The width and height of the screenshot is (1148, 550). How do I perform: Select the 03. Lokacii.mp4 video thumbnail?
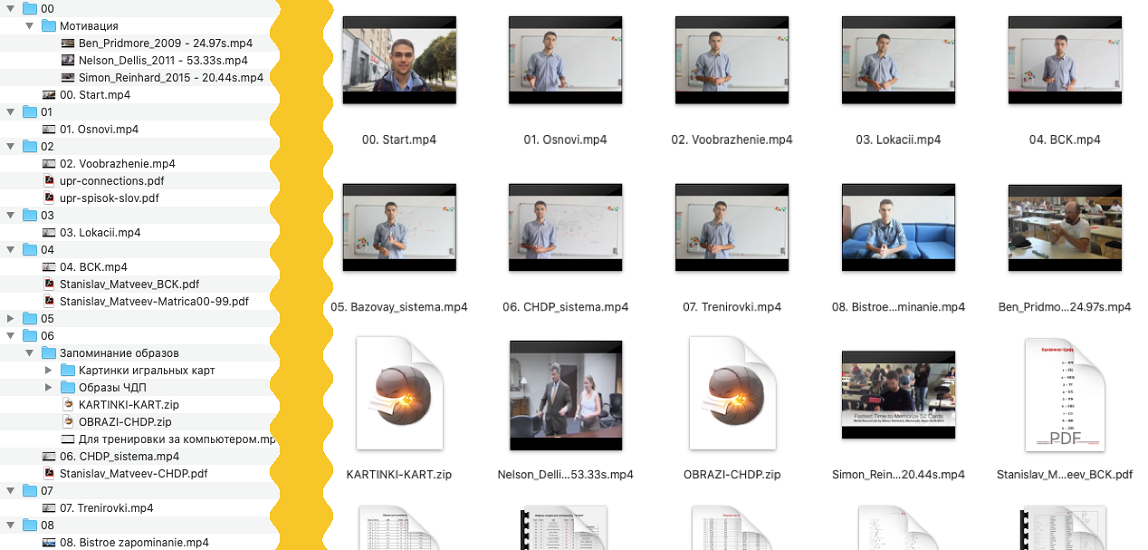tap(898, 60)
